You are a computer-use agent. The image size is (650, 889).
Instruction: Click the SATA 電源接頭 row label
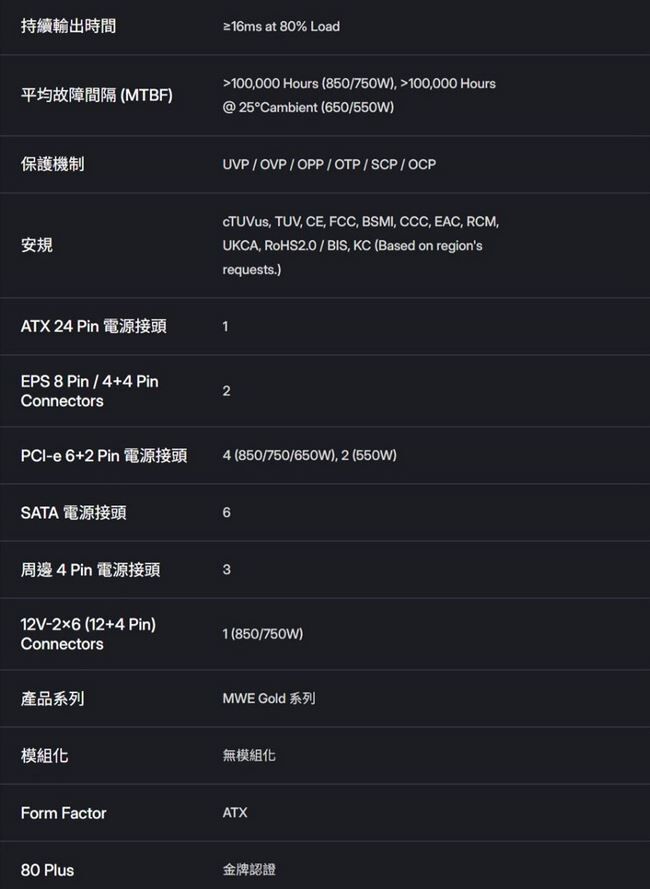point(74,513)
